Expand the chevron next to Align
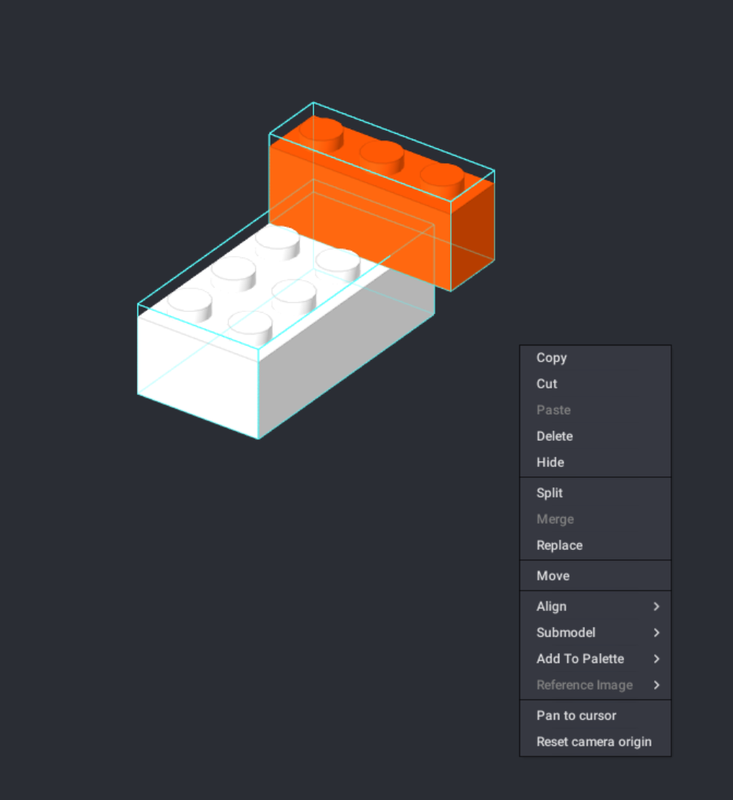The image size is (733, 800). 656,607
